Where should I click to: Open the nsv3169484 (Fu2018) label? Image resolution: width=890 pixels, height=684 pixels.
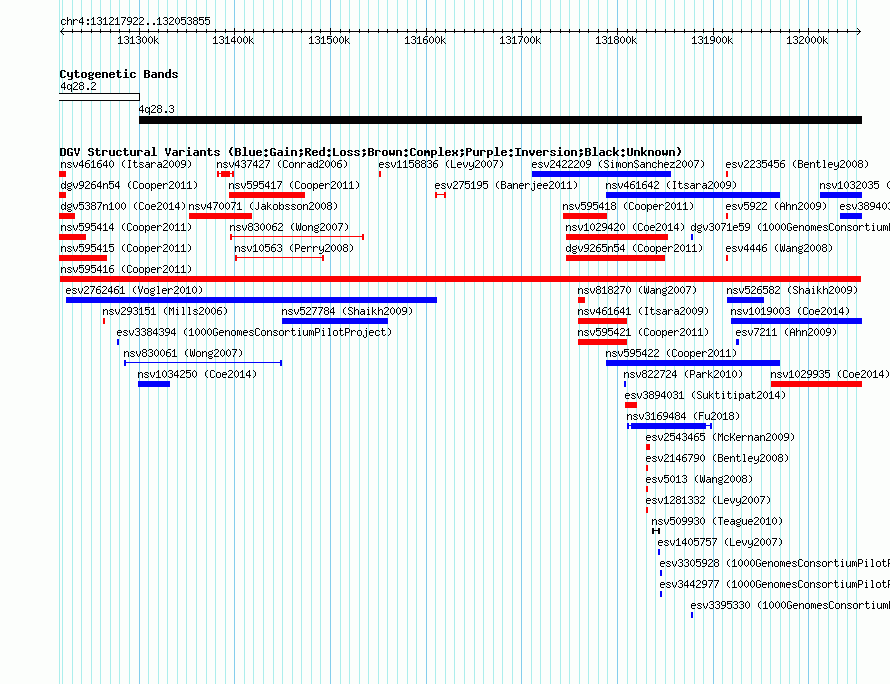click(683, 416)
